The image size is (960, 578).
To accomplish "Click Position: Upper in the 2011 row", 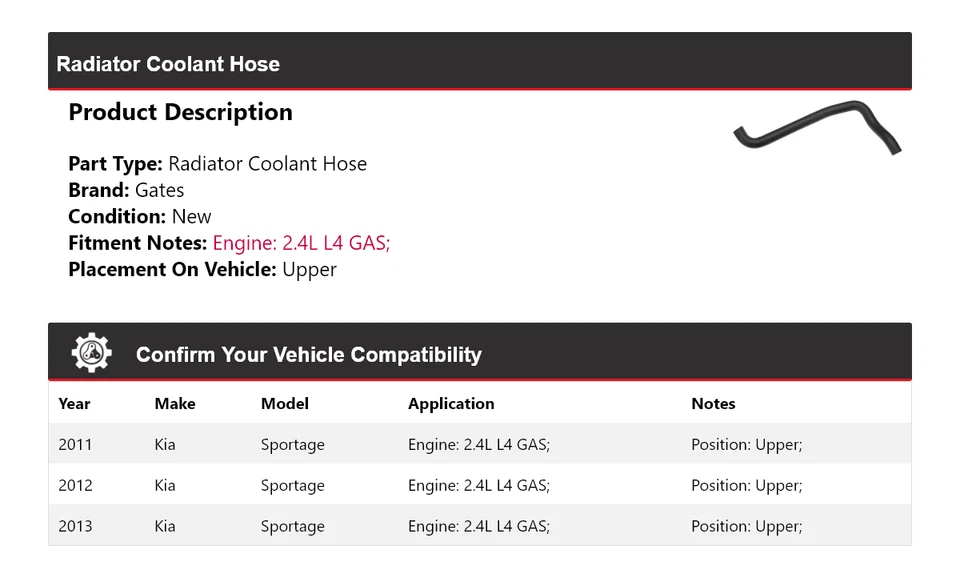I will pyautogui.click(x=746, y=445).
